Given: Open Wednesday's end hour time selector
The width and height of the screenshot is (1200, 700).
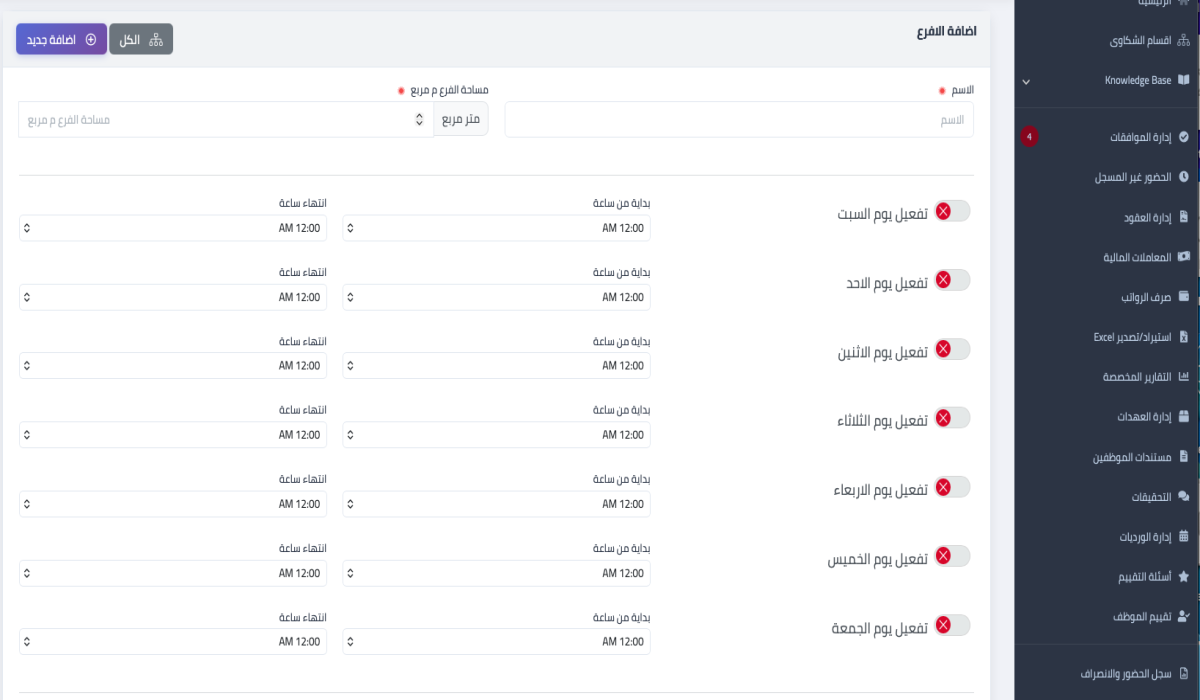Looking at the screenshot, I should point(172,504).
